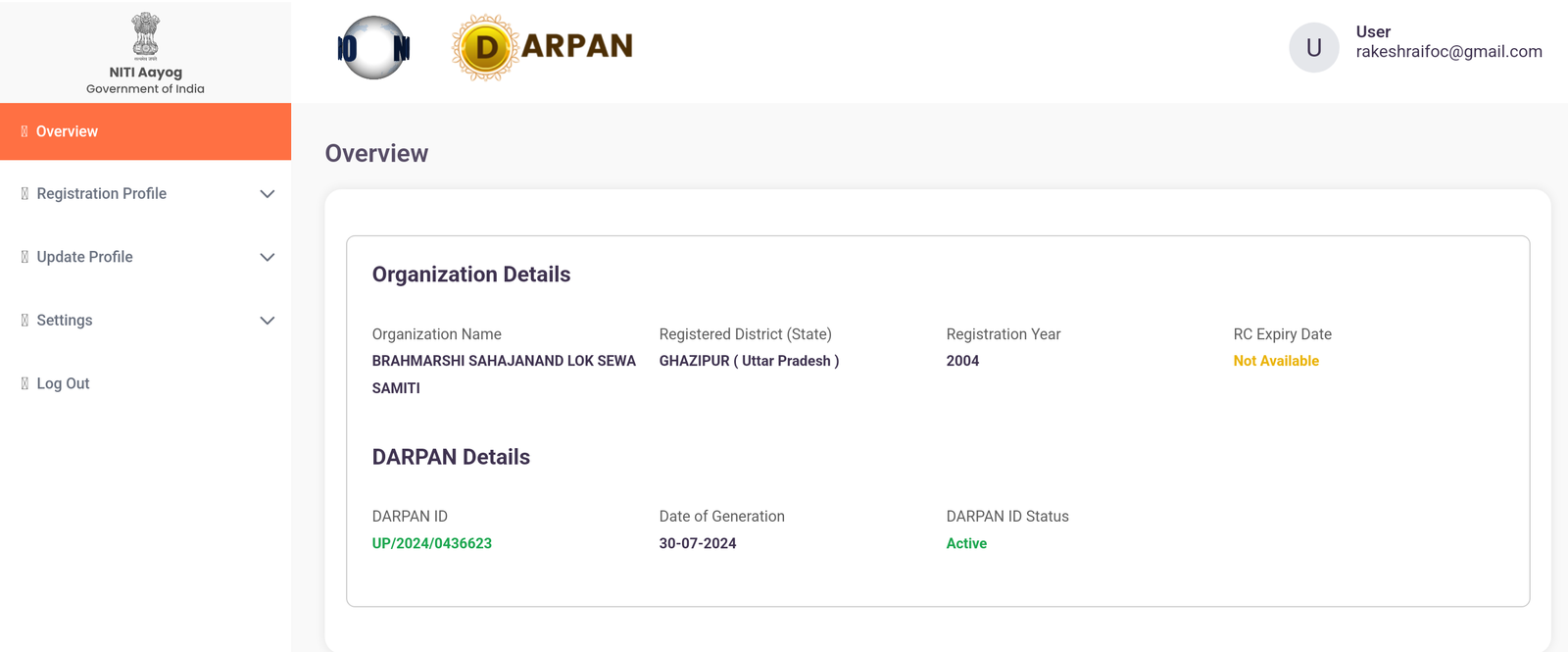Choose Log Out from the sidebar
Viewport: 1568px width, 652px height.
tap(63, 383)
